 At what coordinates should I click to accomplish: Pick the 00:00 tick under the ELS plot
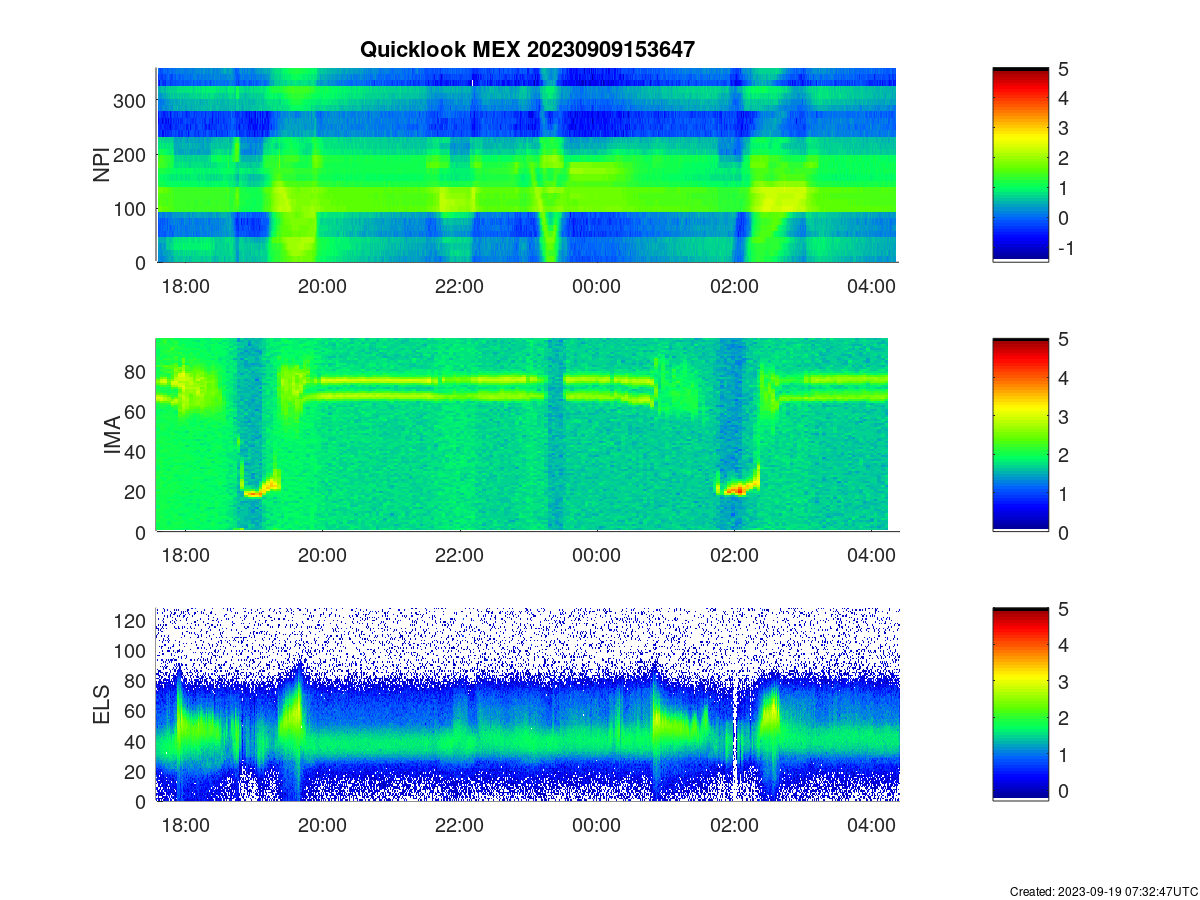tap(597, 826)
